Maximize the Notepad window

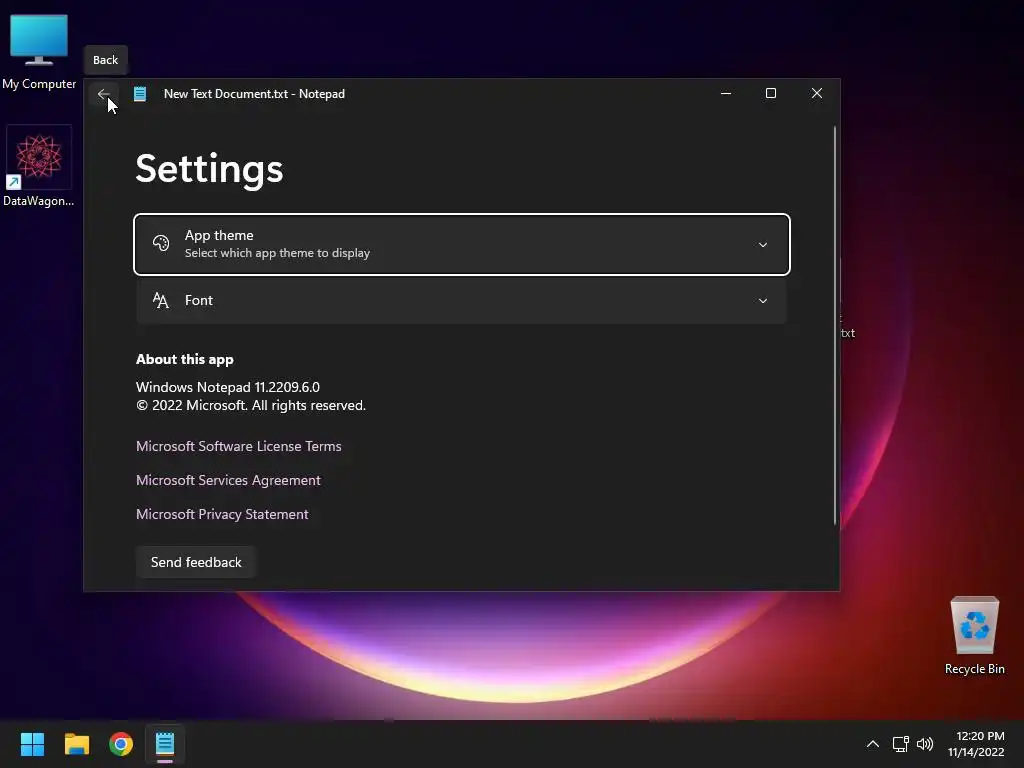tap(771, 93)
